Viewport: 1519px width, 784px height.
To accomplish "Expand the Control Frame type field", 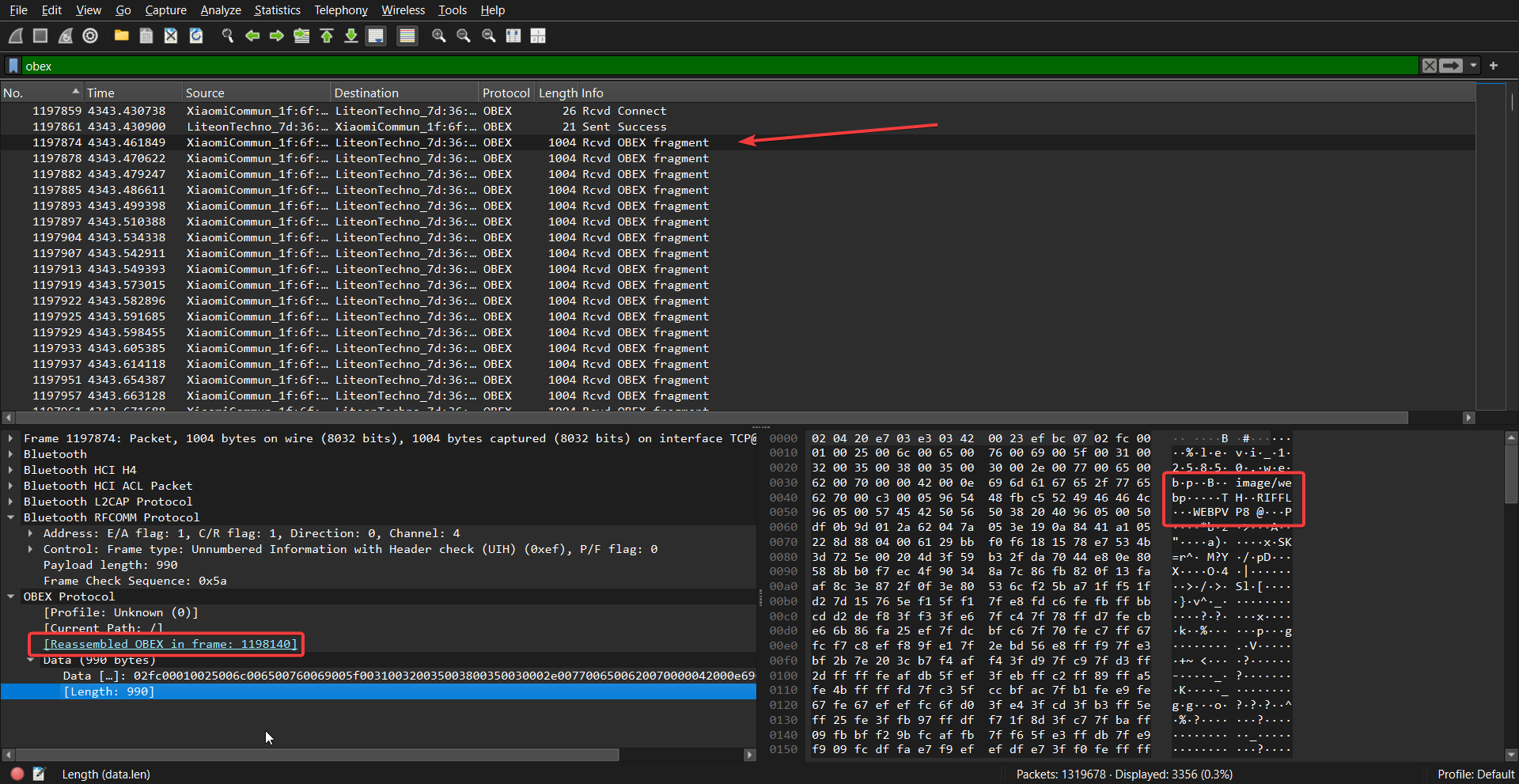I will coord(30,549).
